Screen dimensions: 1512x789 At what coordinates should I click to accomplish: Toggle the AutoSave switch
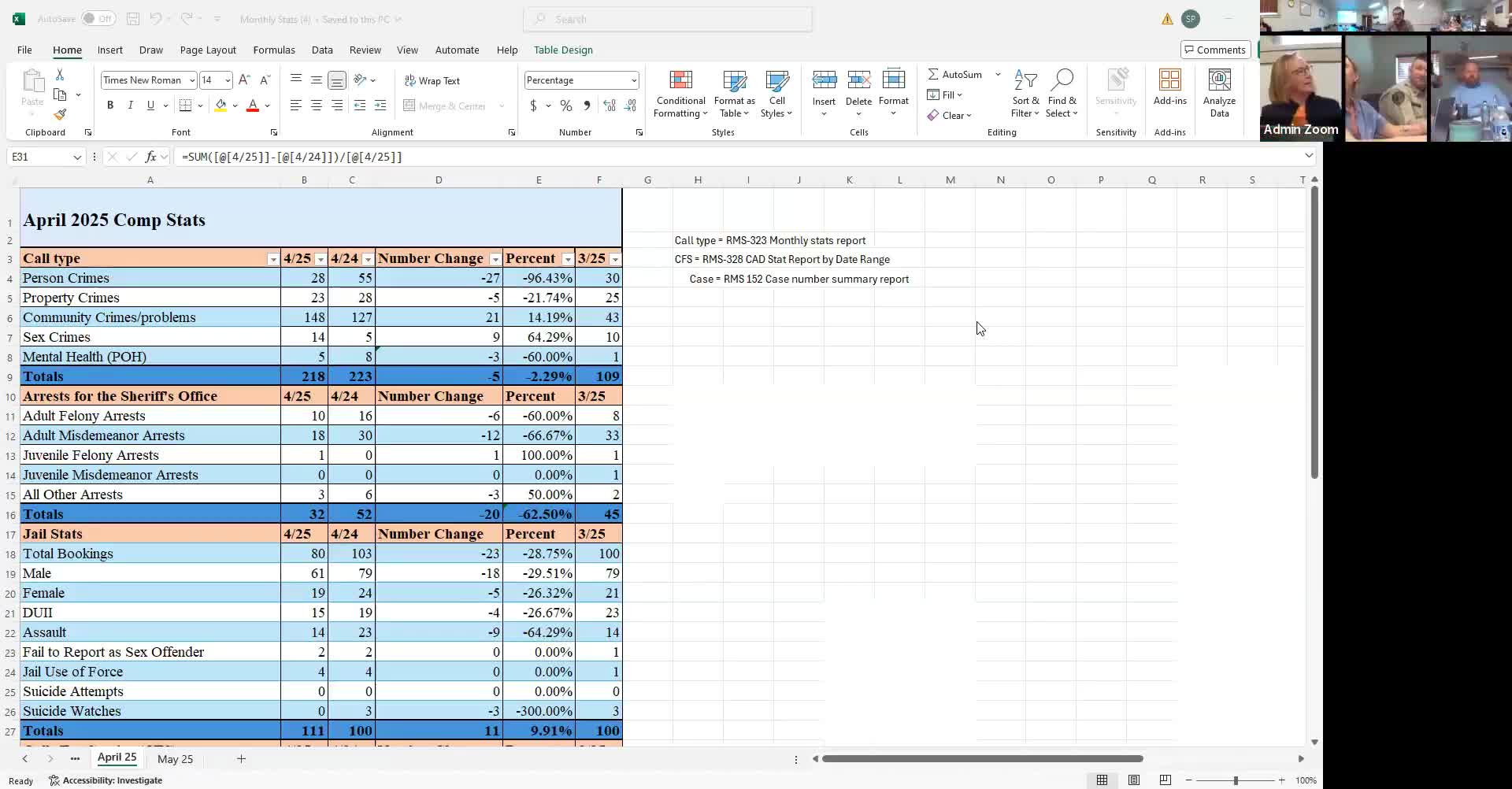coord(98,19)
